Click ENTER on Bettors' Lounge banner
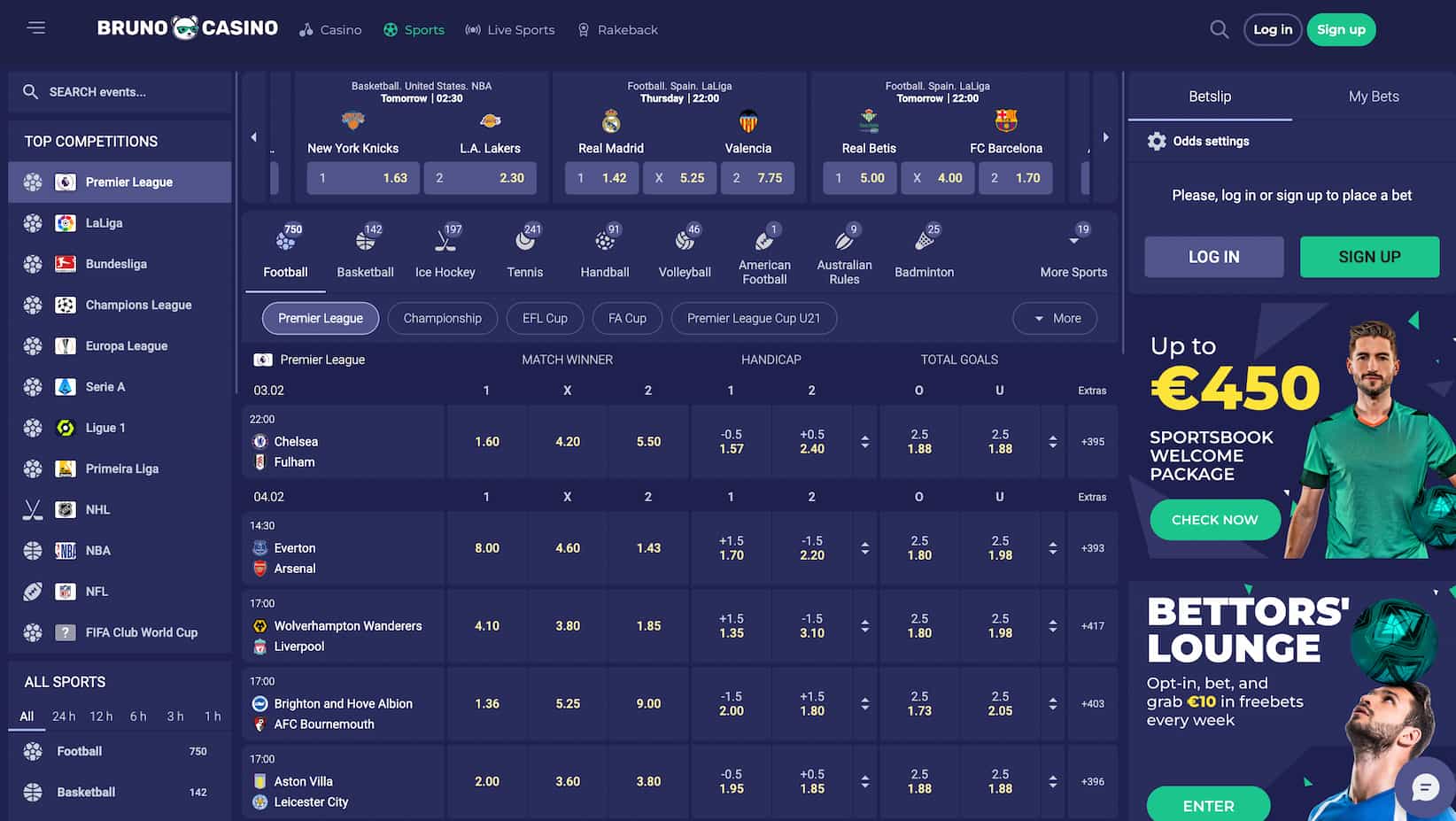Screen dimensions: 1456x821 point(1208,804)
